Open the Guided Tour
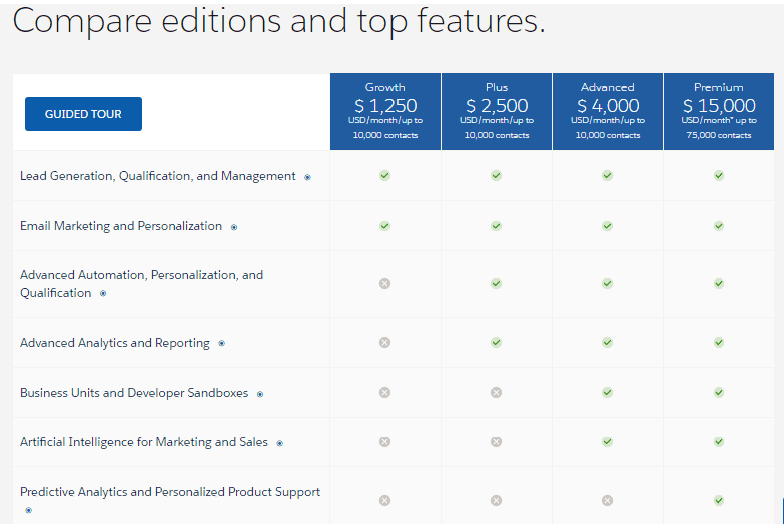Image resolution: width=784 pixels, height=524 pixels. coord(84,114)
